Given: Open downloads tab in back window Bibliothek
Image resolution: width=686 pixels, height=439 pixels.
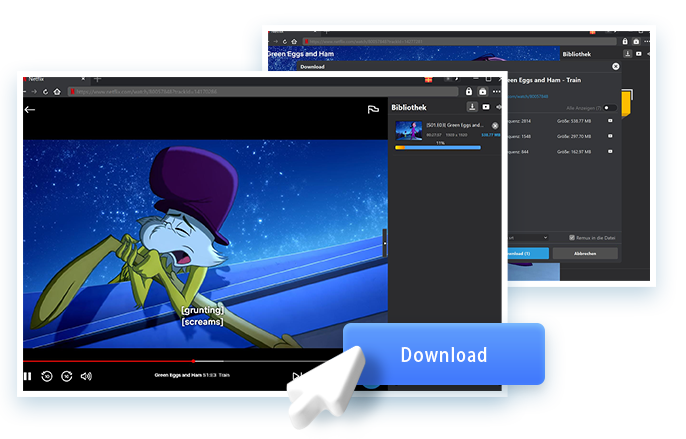Looking at the screenshot, I should click(627, 54).
